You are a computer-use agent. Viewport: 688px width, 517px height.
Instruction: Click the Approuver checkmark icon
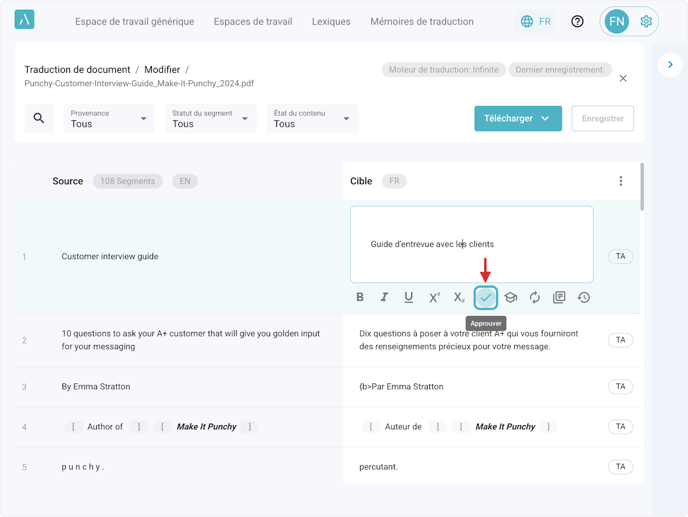pos(485,297)
